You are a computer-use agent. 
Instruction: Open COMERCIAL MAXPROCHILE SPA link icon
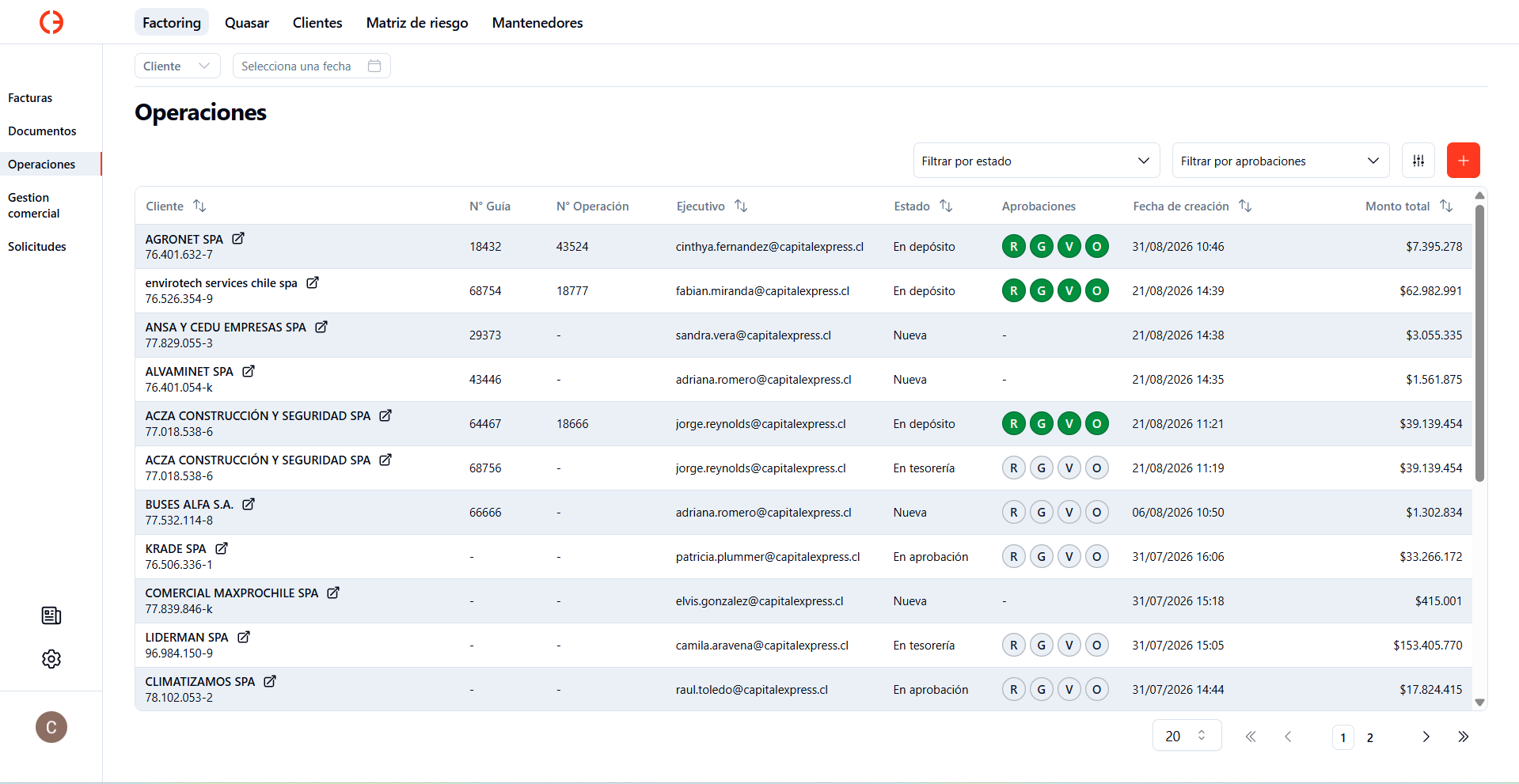pos(333,593)
